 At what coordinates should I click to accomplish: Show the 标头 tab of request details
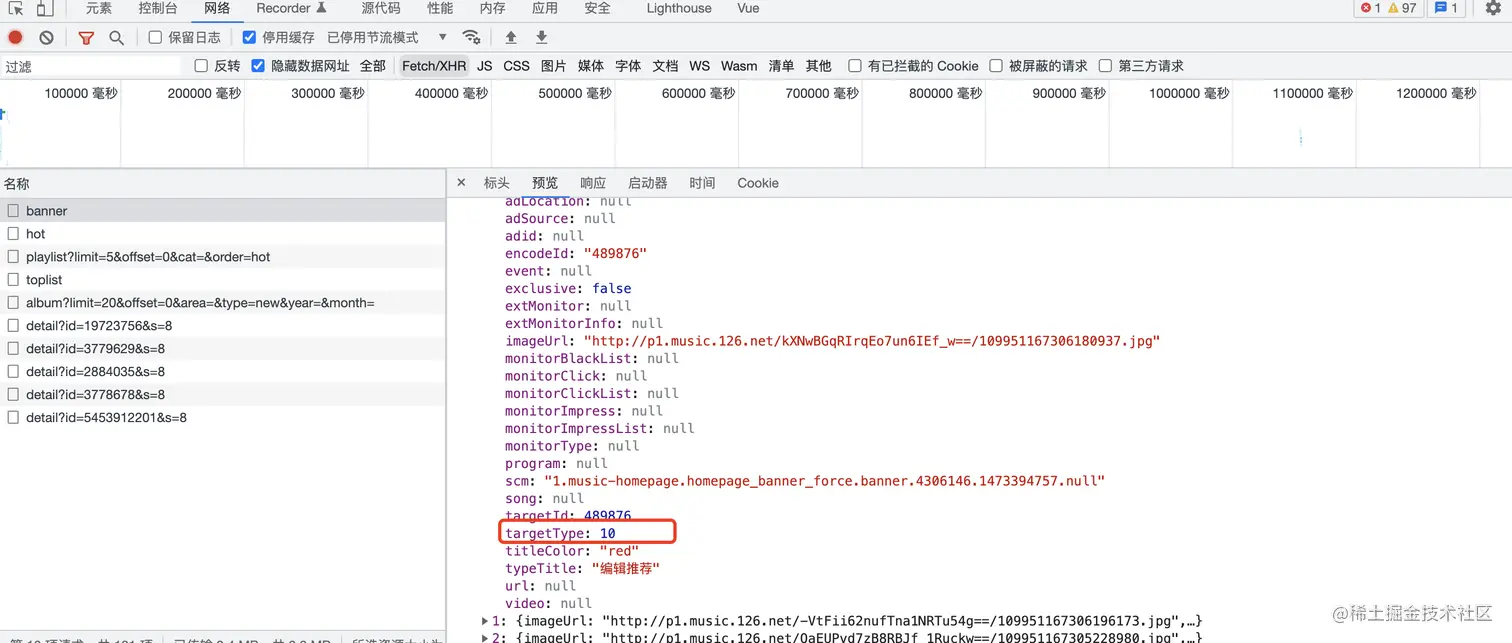tap(497, 183)
